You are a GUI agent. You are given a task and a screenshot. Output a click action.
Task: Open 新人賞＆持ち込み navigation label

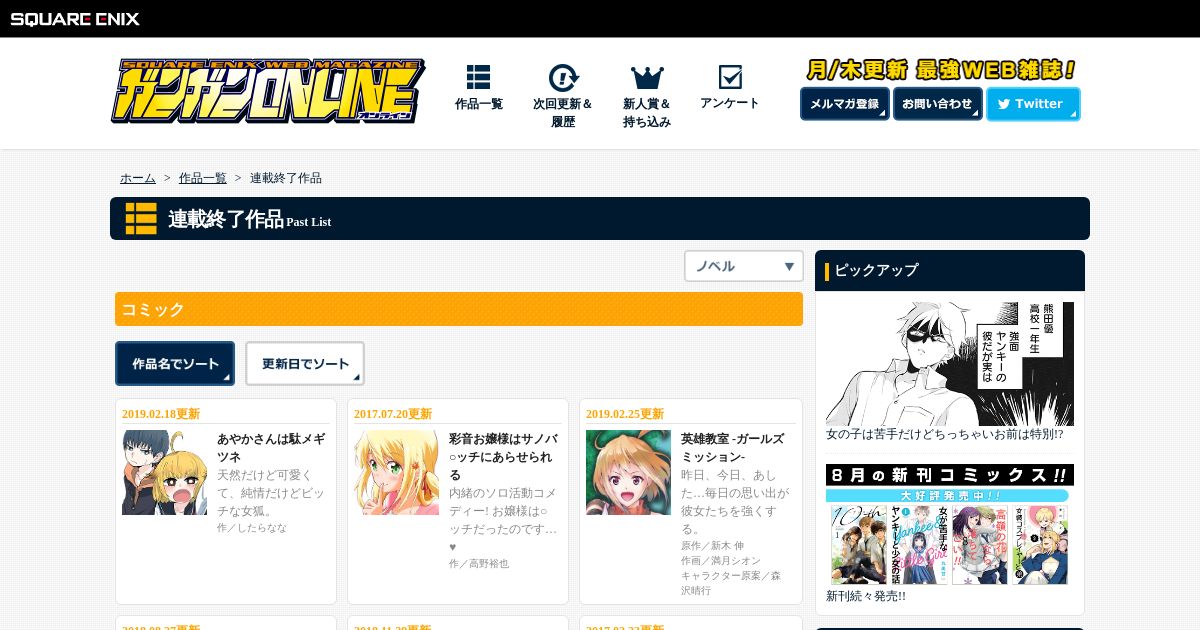[647, 113]
